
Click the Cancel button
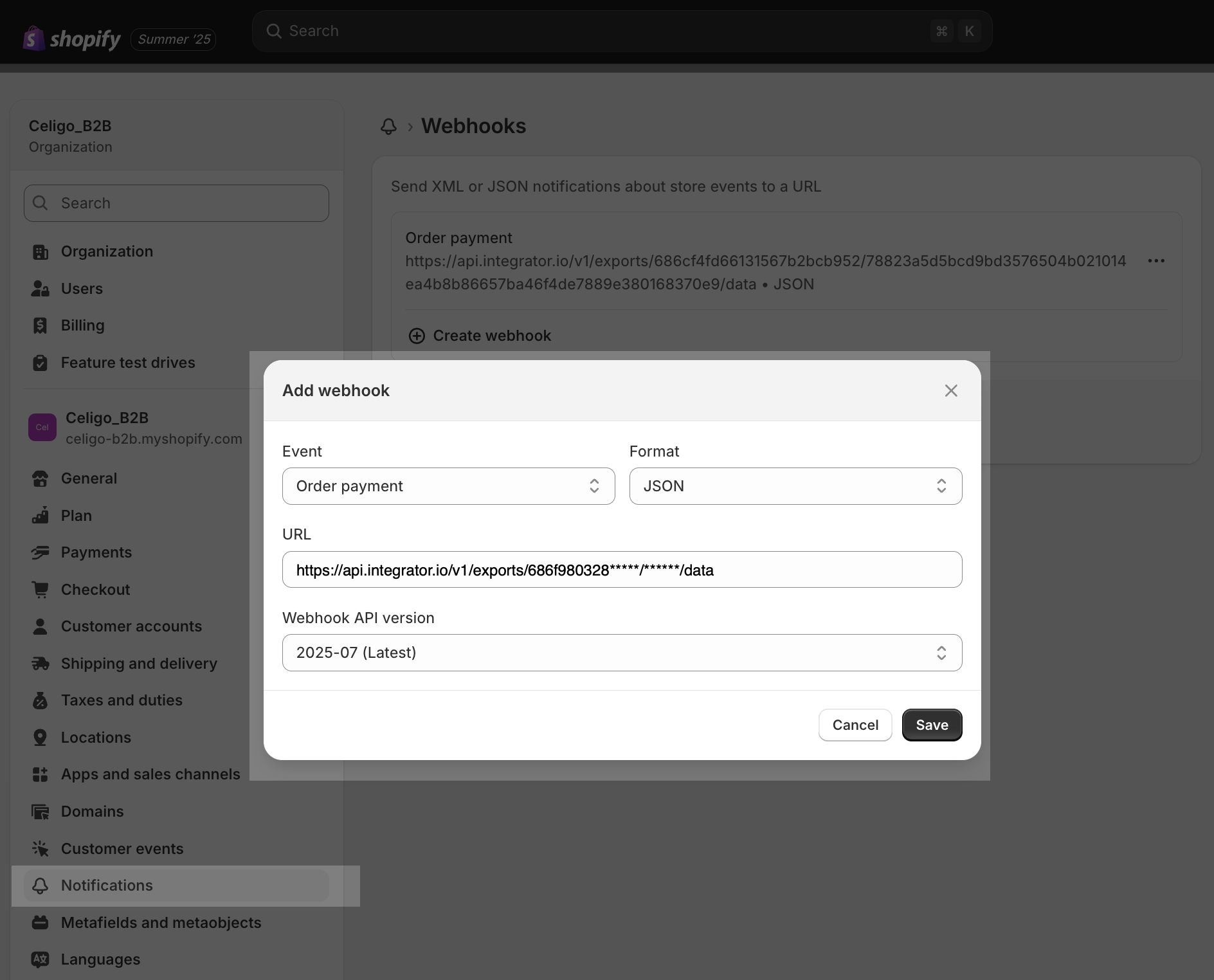(x=855, y=725)
